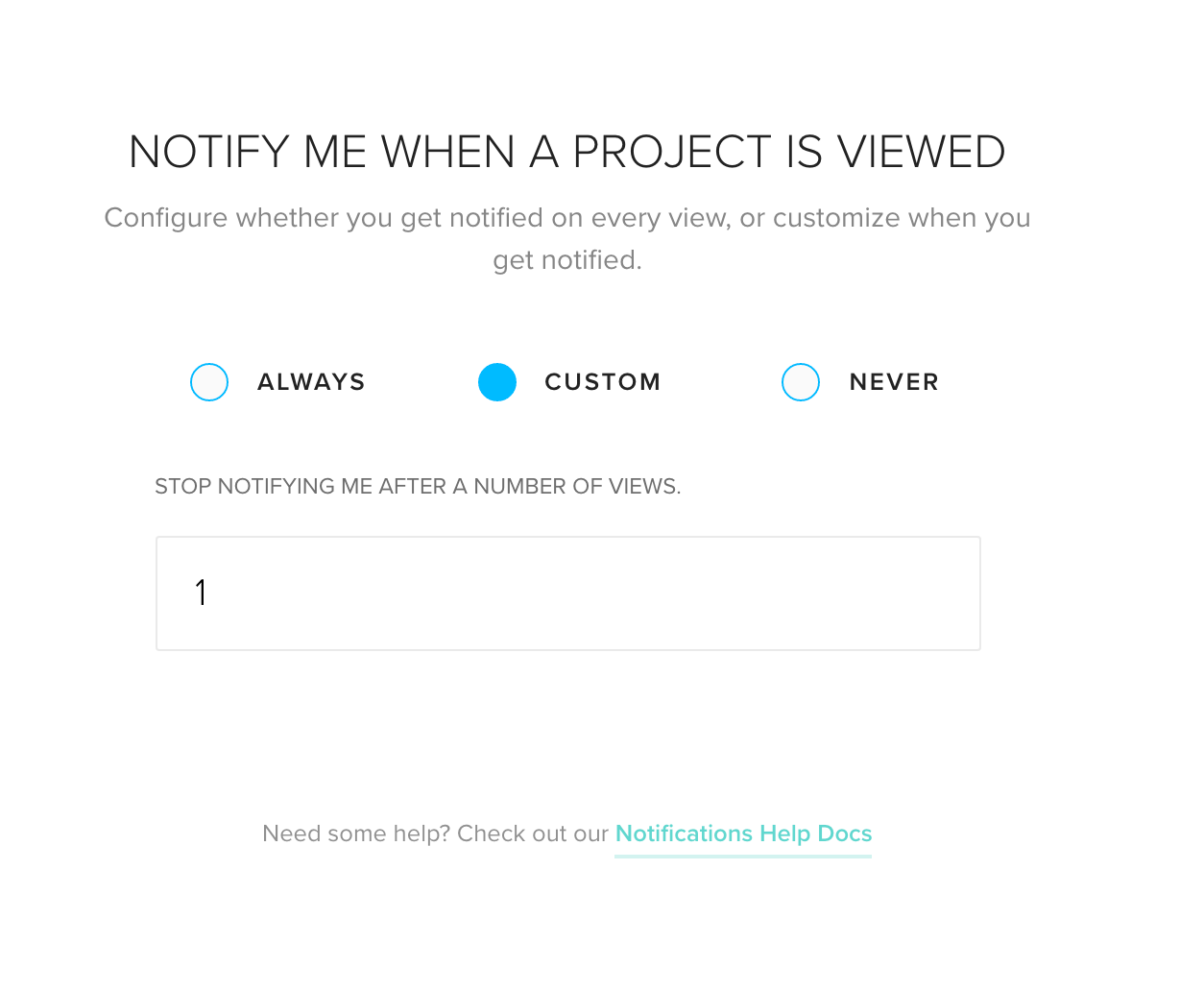Viewport: 1204px width, 991px height.
Task: Click the value 1 in views field
Action: [201, 593]
